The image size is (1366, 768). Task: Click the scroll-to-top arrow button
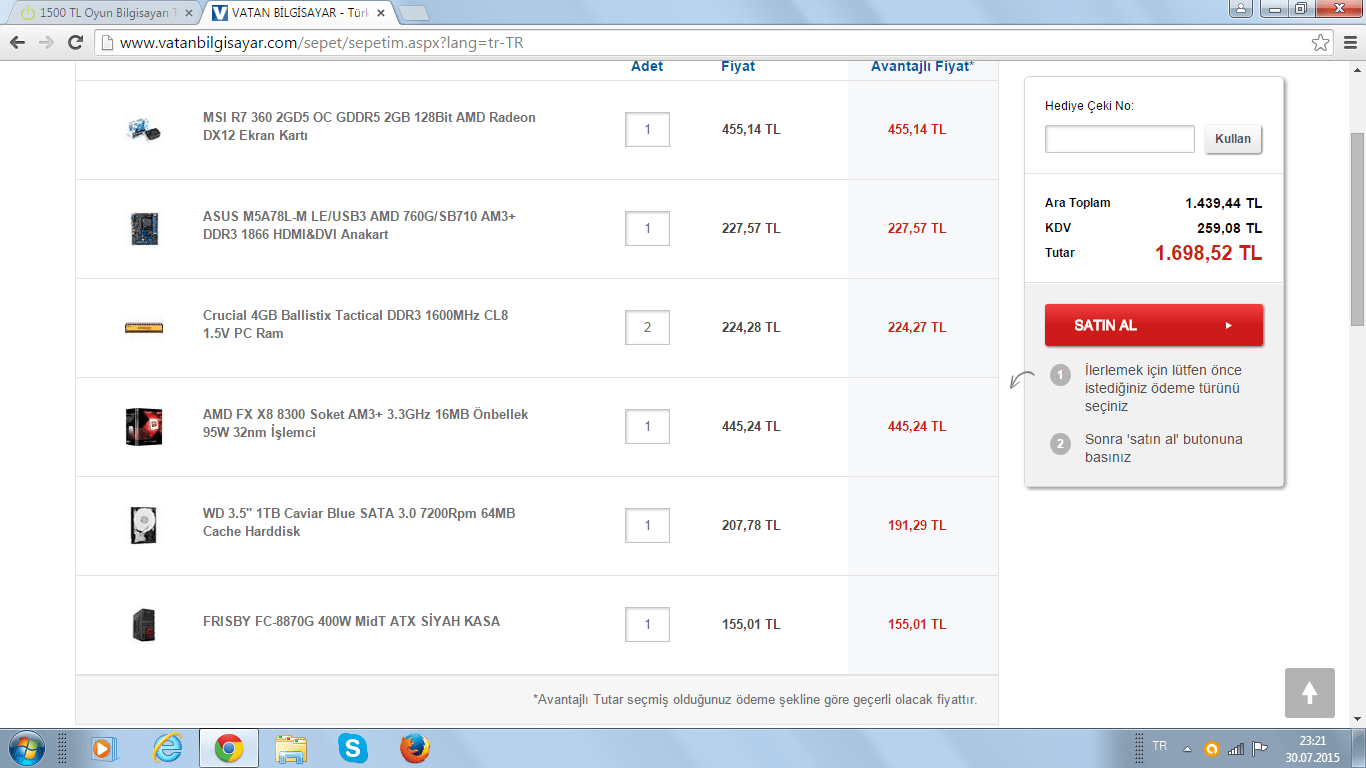1310,693
